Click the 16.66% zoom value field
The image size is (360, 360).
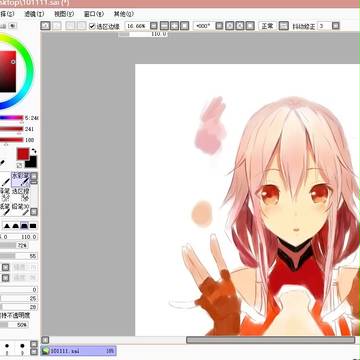click(x=137, y=26)
